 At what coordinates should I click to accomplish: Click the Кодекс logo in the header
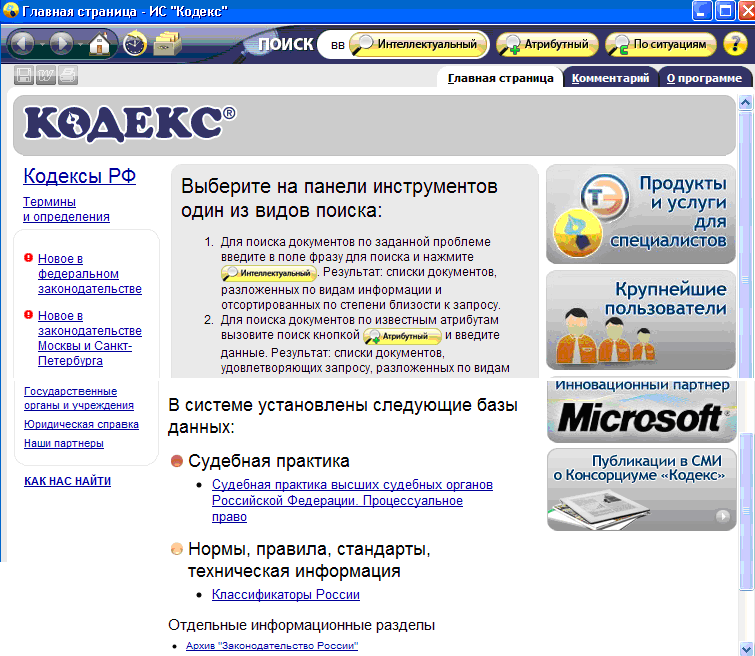tap(130, 124)
